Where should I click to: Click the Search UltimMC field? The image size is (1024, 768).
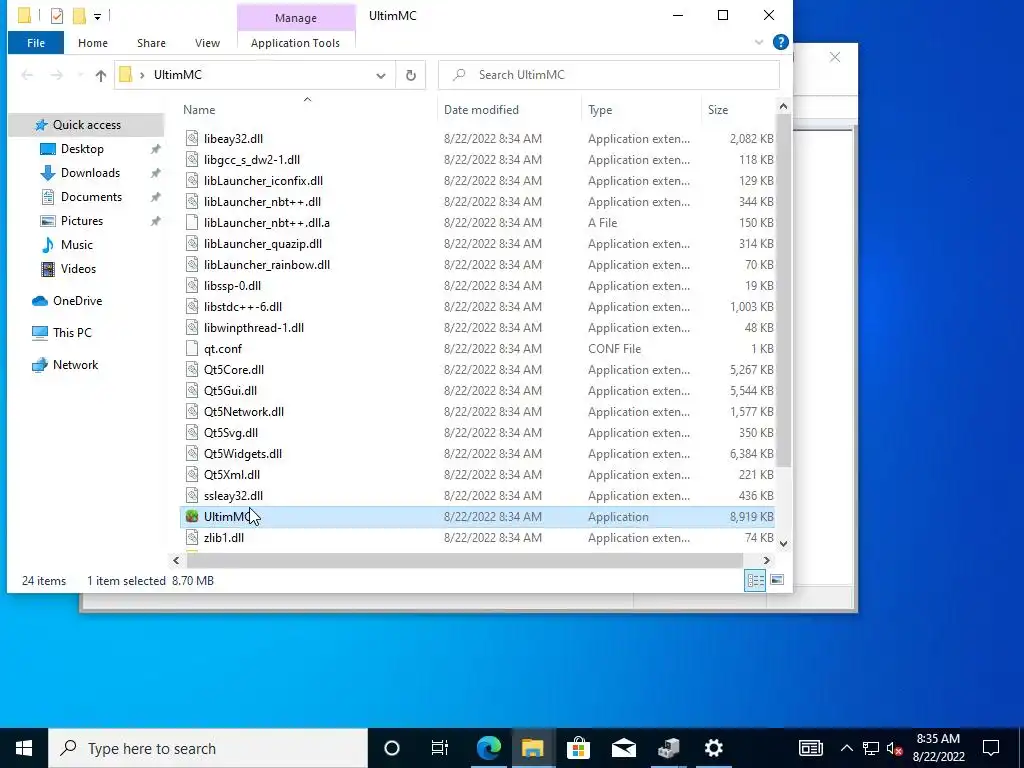(609, 75)
